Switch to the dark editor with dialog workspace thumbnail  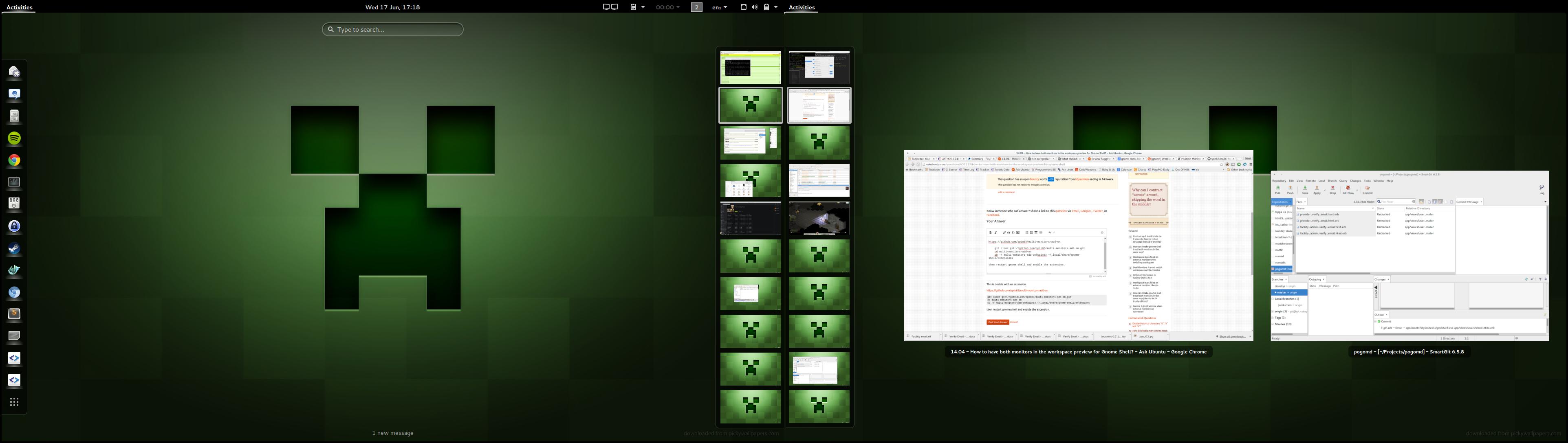click(819, 68)
